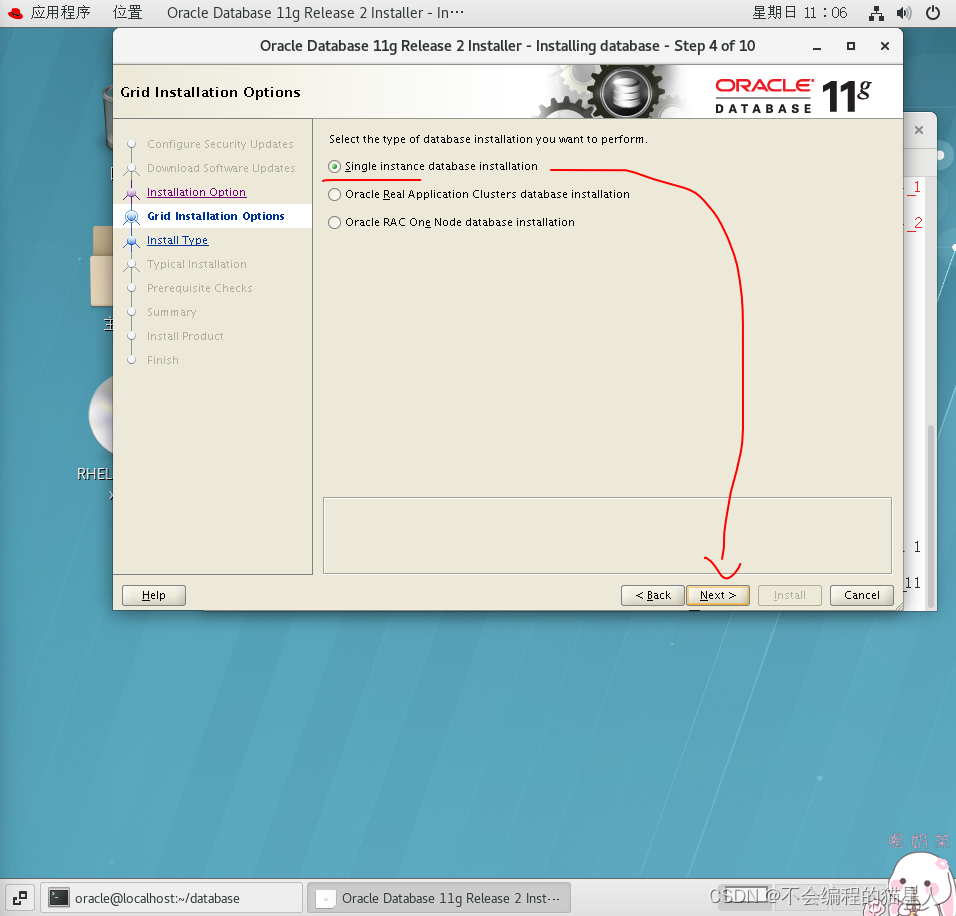
Task: Open the 应用程序 Applications menu
Action: click(x=60, y=13)
